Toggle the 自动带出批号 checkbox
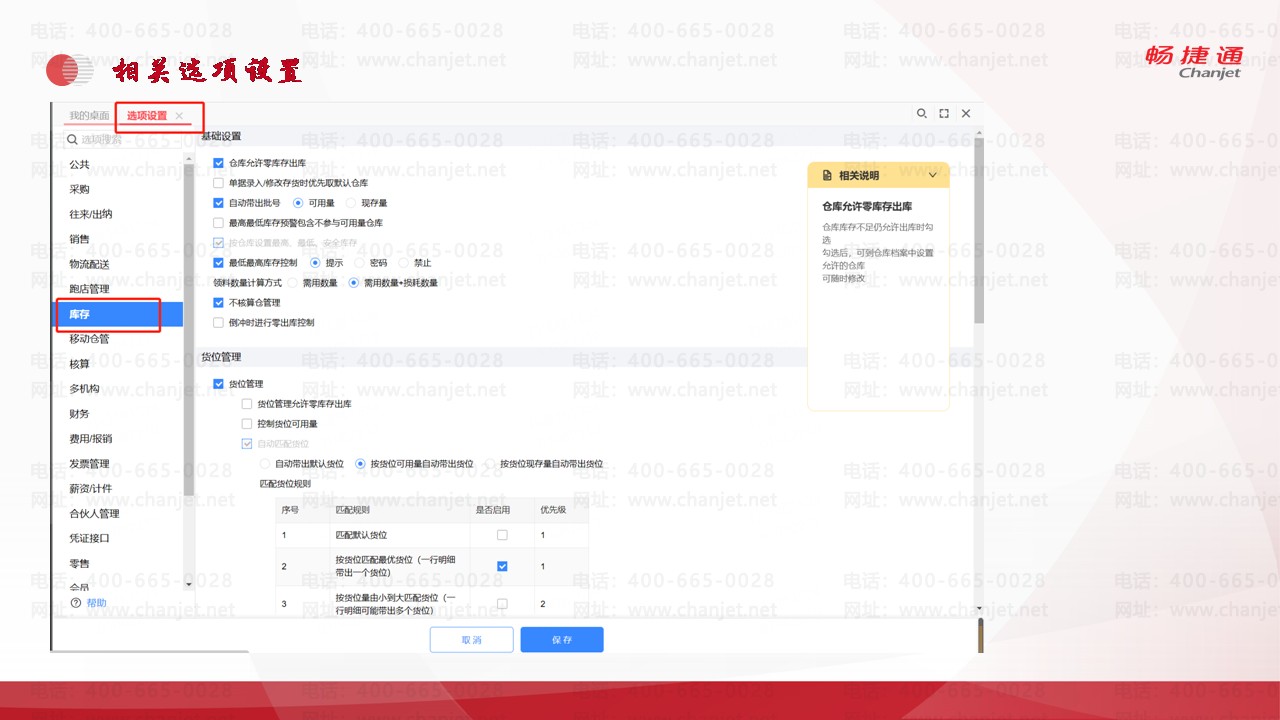Viewport: 1280px width, 720px height. pos(218,203)
